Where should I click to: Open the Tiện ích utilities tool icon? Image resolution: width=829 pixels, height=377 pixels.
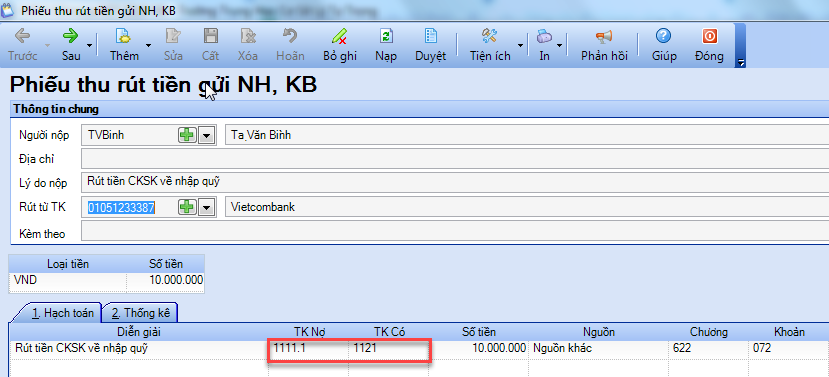(490, 36)
